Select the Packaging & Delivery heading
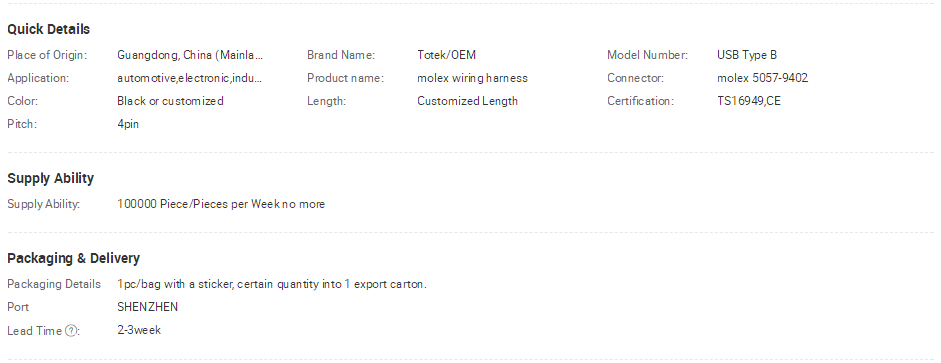This screenshot has height=363, width=941. tap(73, 258)
